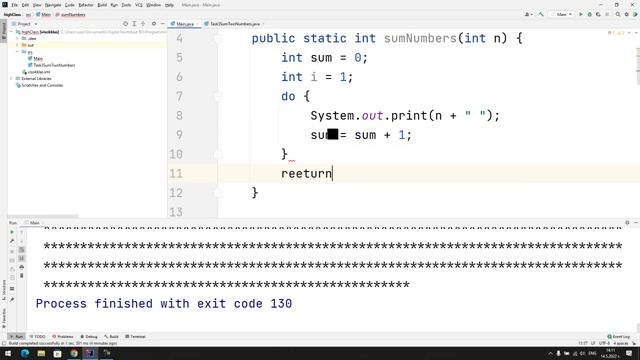The height and width of the screenshot is (360, 640).
Task: Expand External Libraries node
Action: tap(12, 78)
